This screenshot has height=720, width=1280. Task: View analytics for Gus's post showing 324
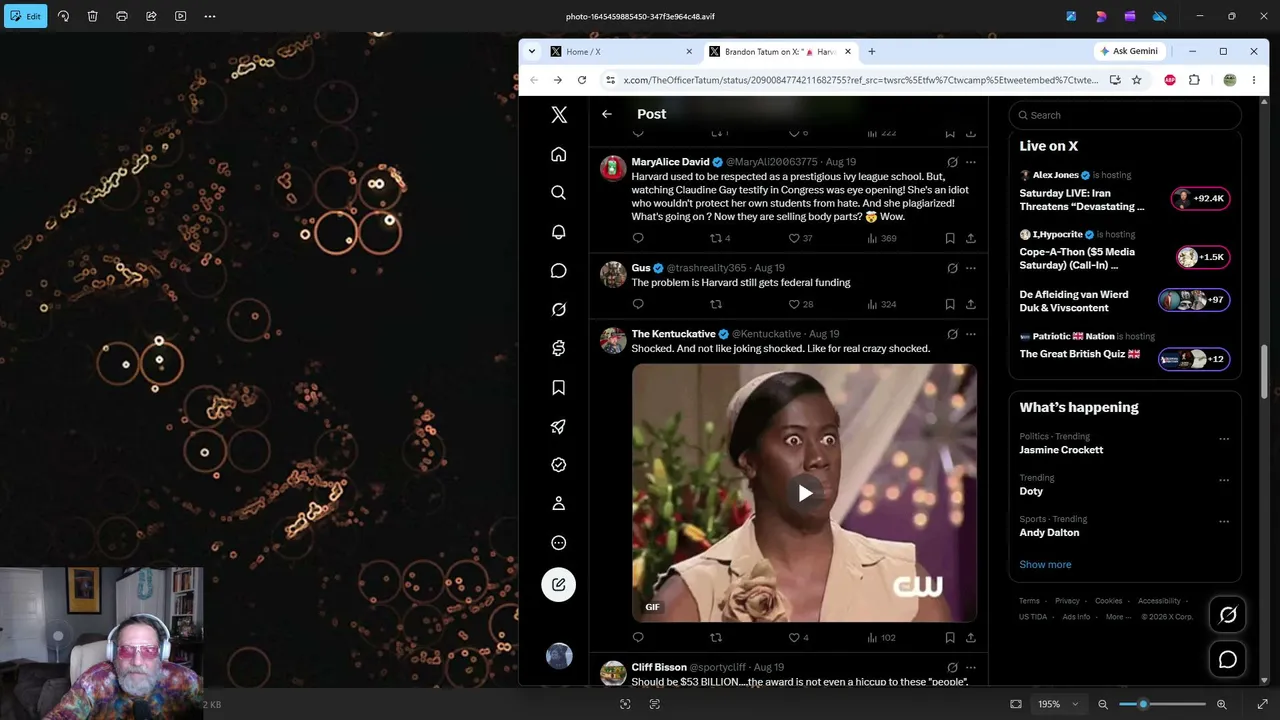point(881,304)
